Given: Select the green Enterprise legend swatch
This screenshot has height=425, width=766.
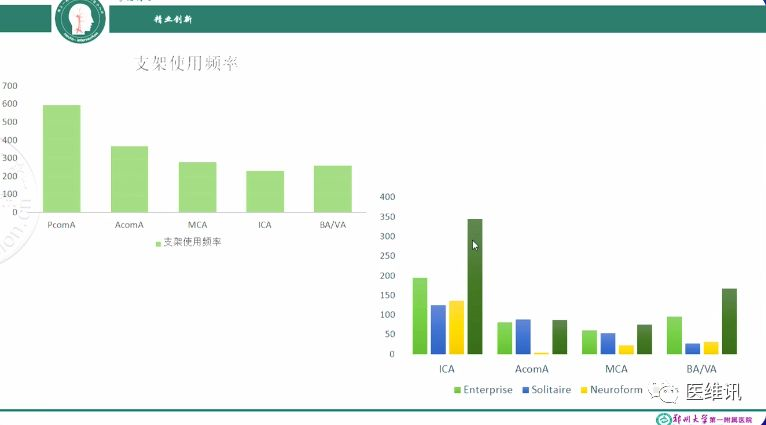Looking at the screenshot, I should pyautogui.click(x=457, y=390).
